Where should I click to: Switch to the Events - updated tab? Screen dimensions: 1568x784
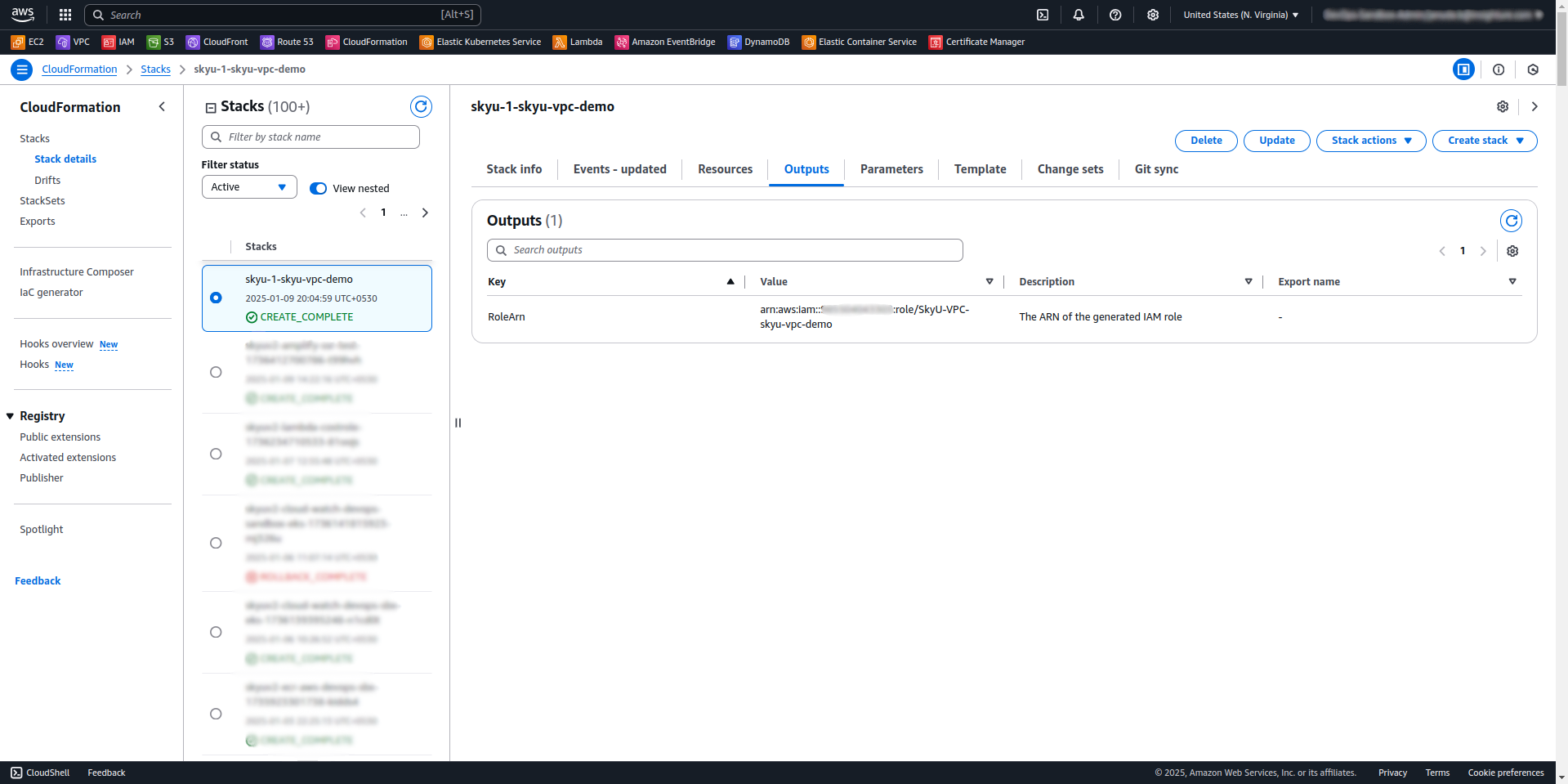point(620,169)
